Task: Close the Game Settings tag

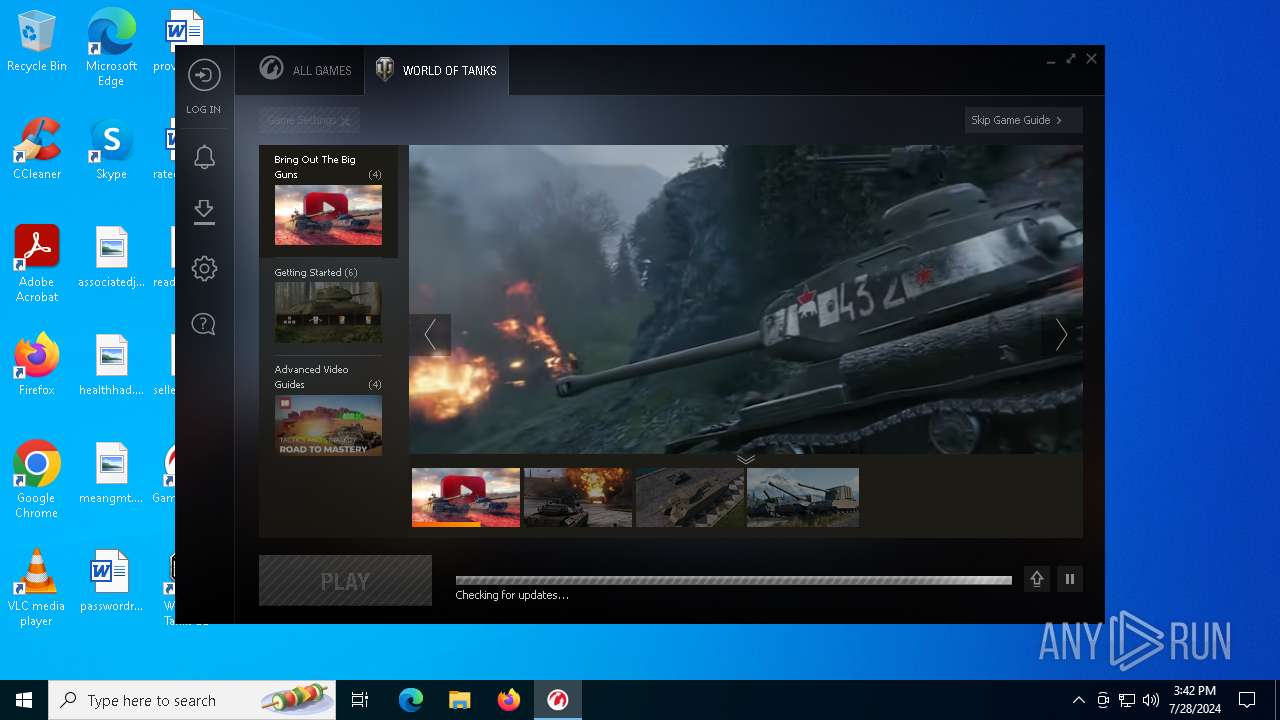Action: coord(345,121)
